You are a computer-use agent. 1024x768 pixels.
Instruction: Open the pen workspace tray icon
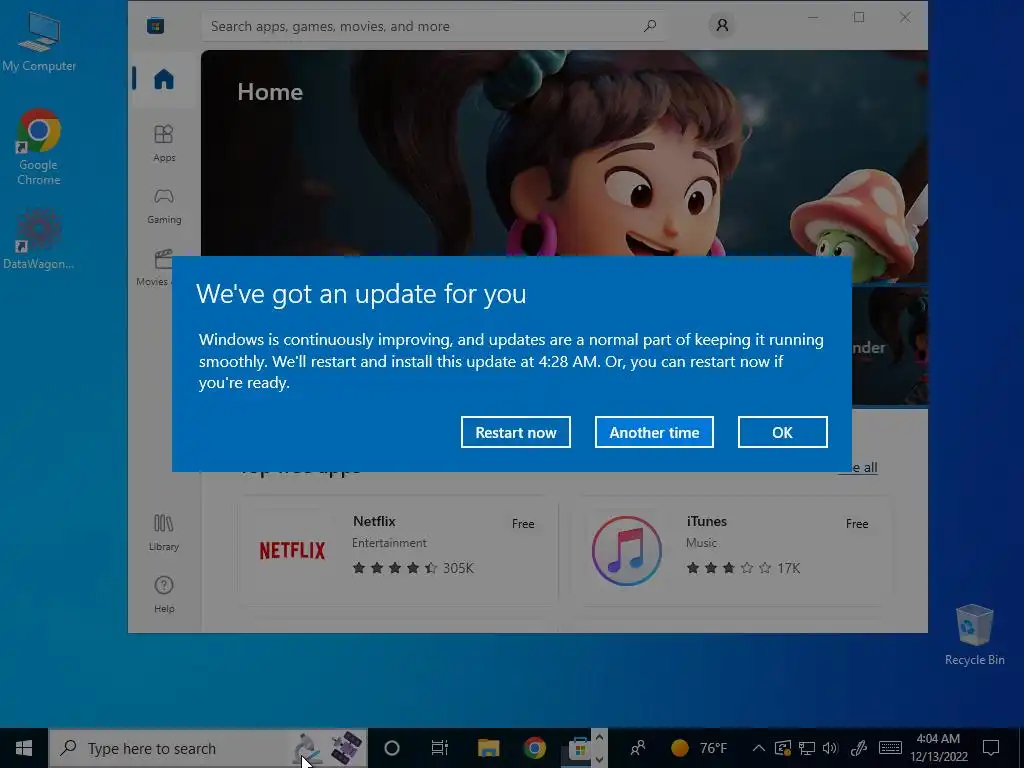click(859, 748)
